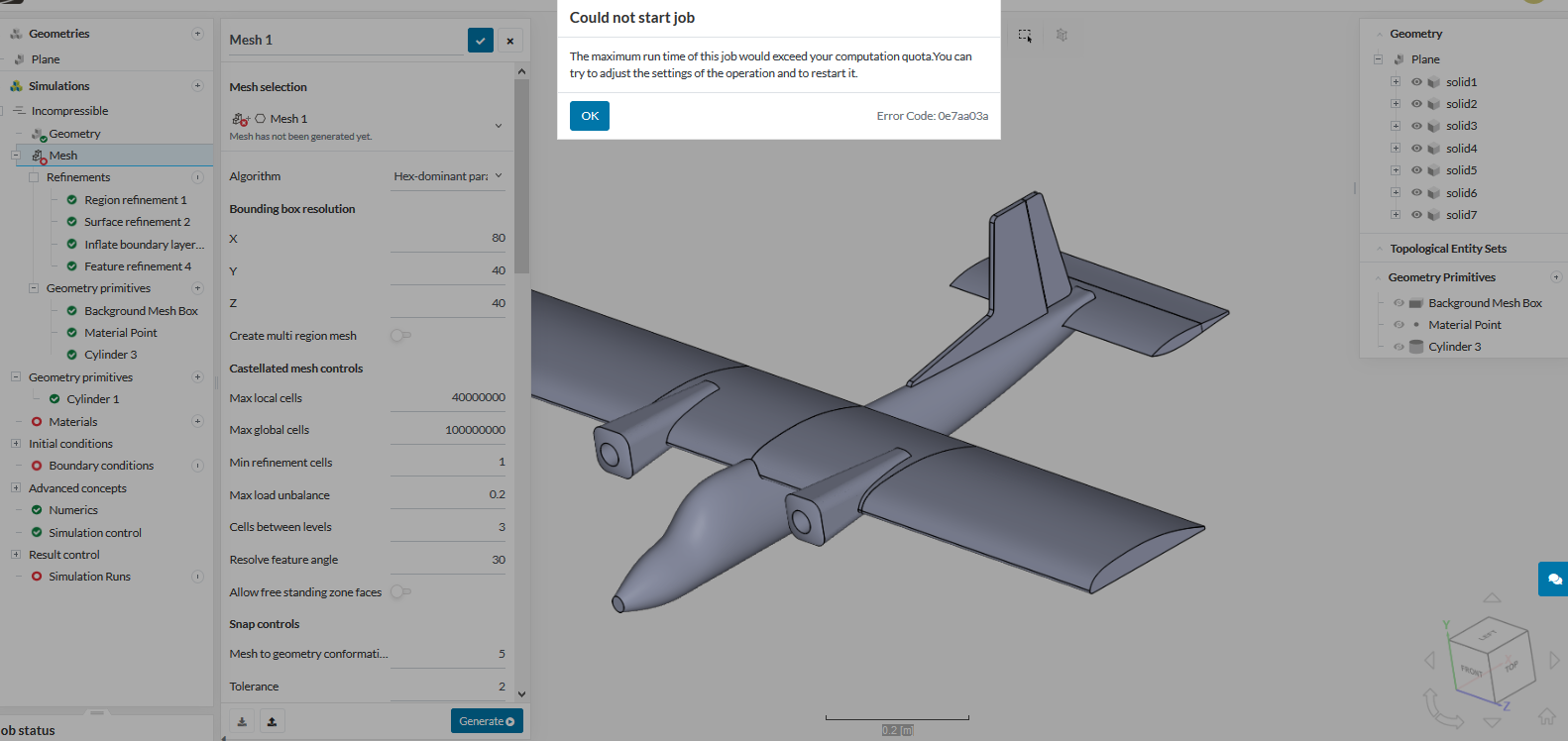Click the orientation cube in the viewer

tap(1492, 659)
